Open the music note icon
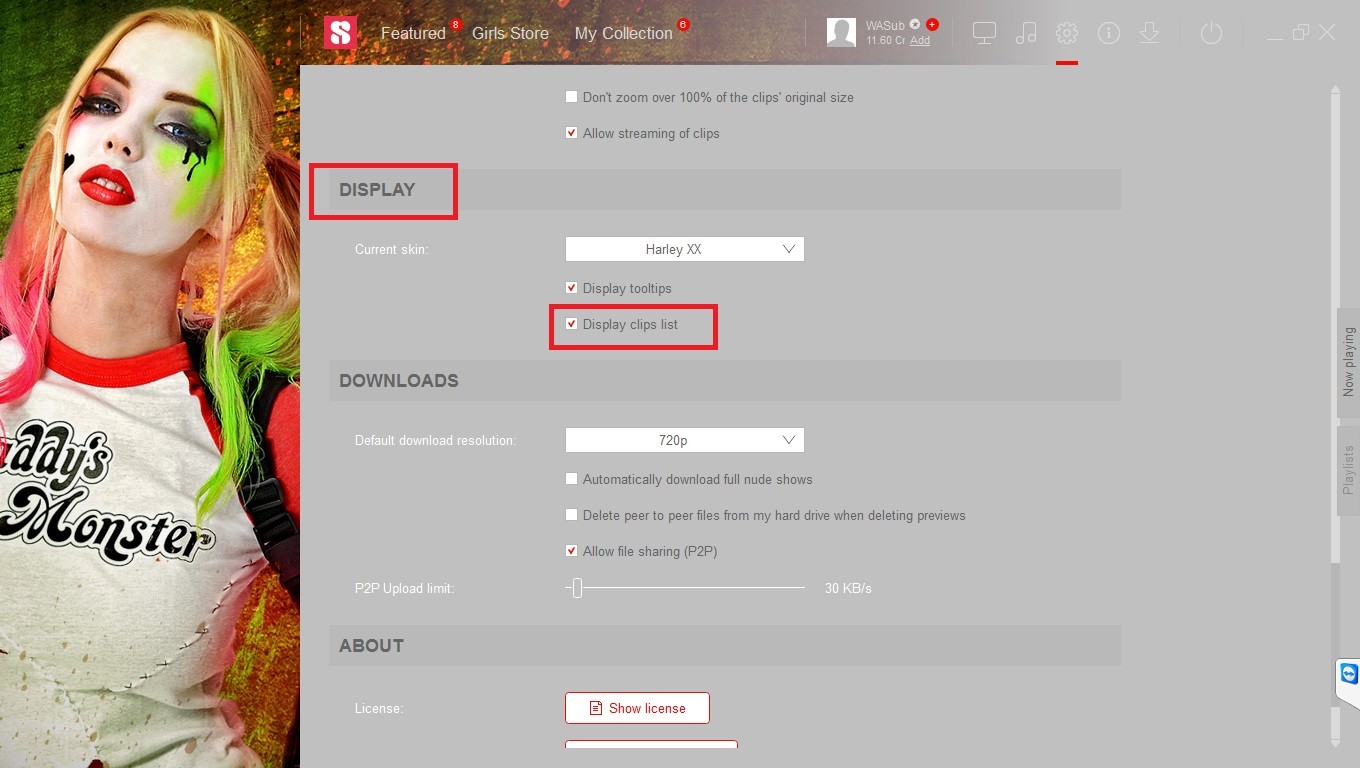 pyautogui.click(x=1026, y=33)
